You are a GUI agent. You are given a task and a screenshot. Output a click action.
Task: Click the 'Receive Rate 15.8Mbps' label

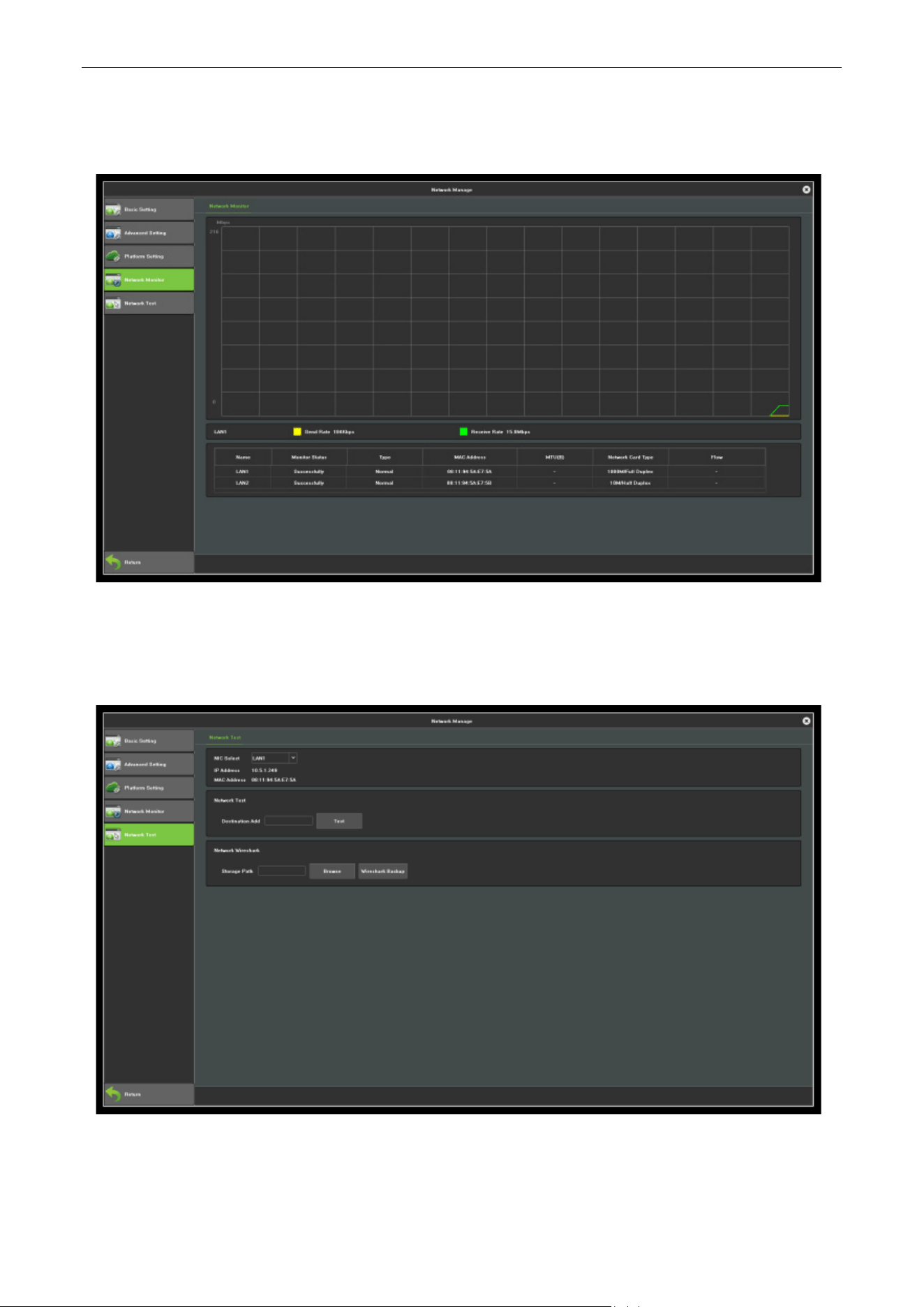(x=500, y=431)
